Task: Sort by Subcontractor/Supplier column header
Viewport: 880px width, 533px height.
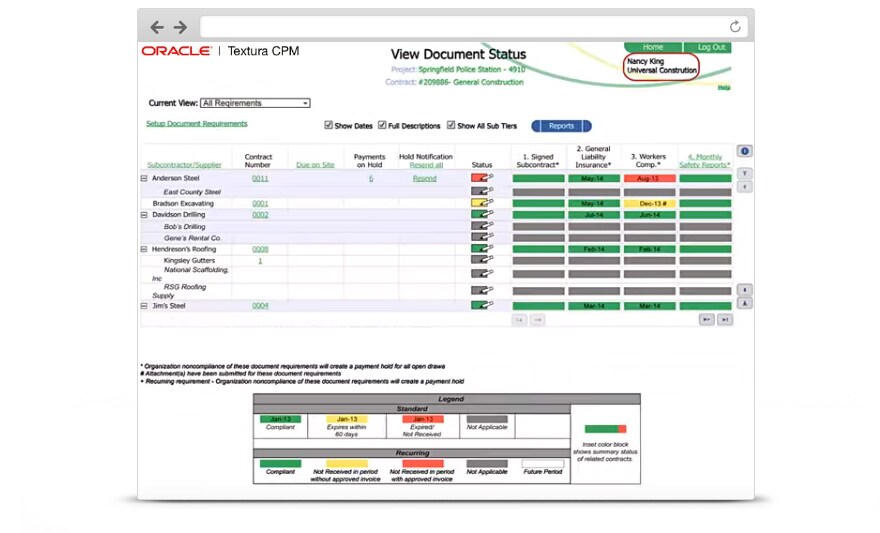Action: coord(184,165)
